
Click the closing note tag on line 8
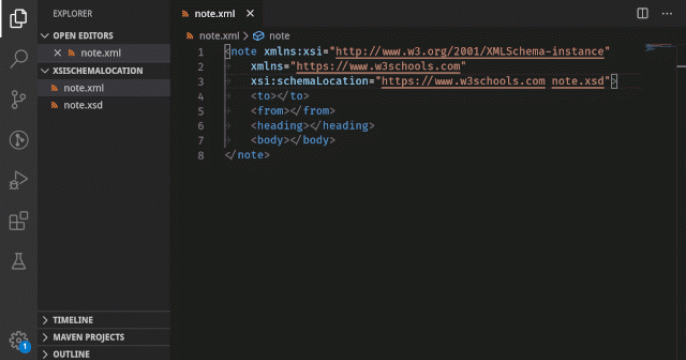(x=247, y=155)
